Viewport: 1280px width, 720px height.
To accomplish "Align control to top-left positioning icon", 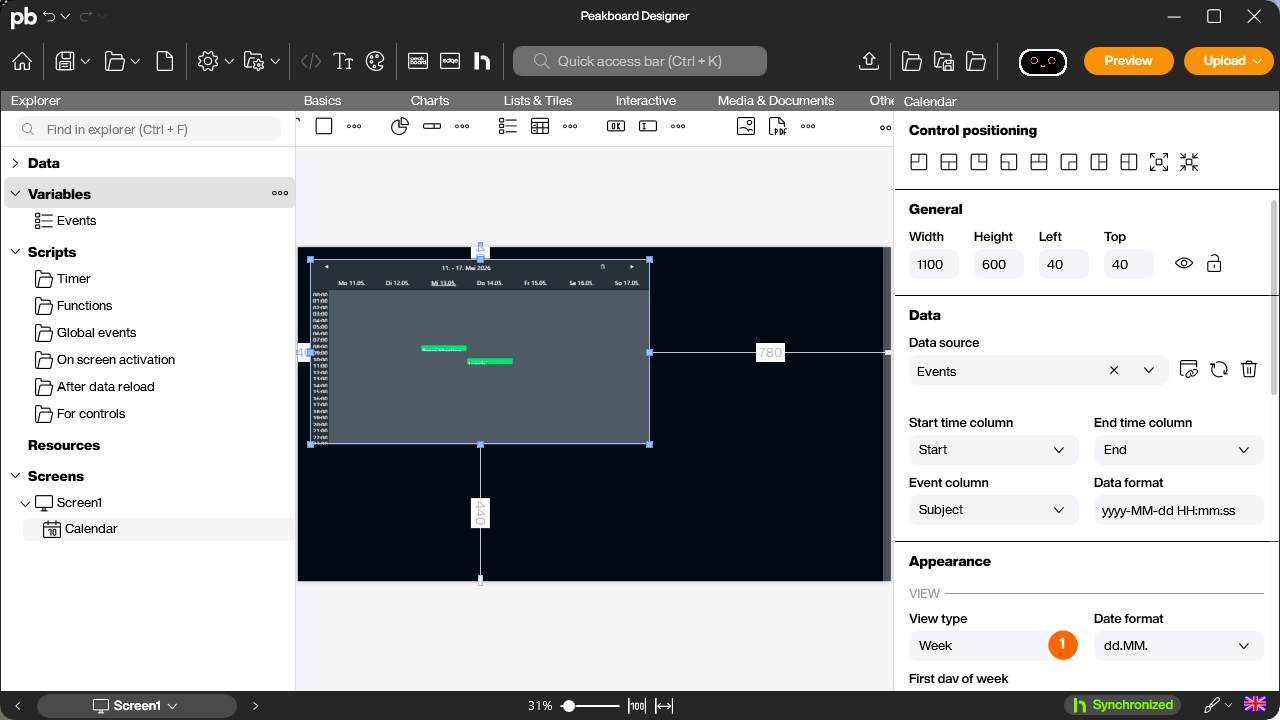I will pyautogui.click(x=919, y=162).
